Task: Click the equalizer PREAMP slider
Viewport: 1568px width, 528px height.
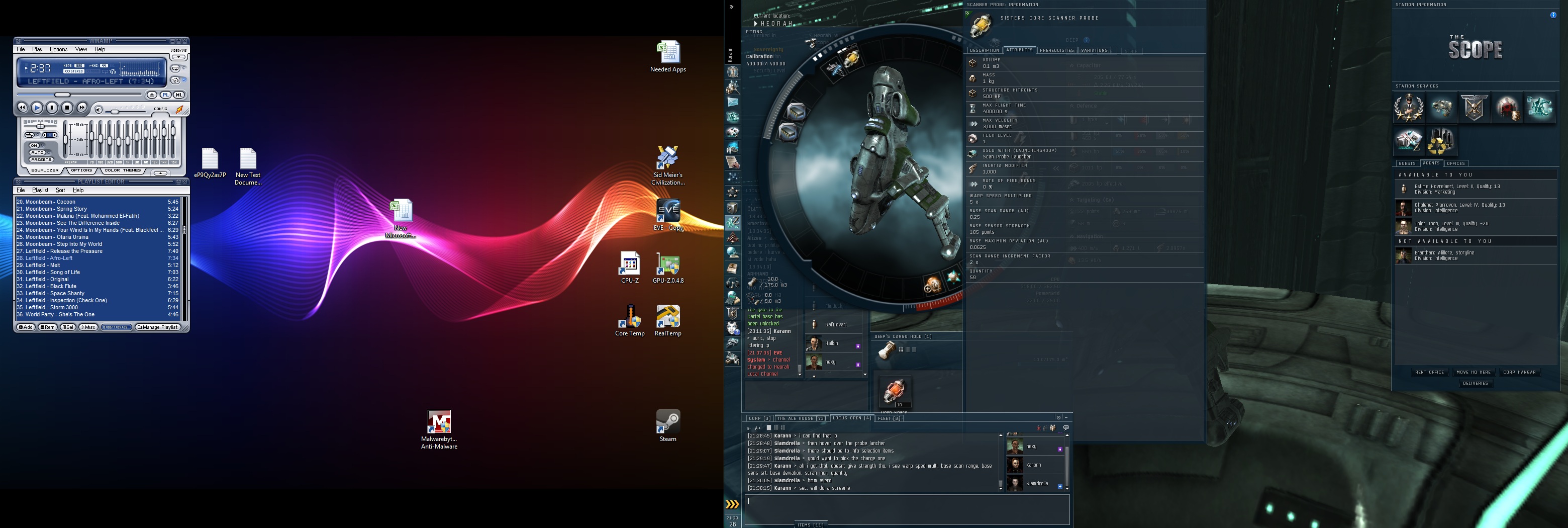Action: pos(67,141)
